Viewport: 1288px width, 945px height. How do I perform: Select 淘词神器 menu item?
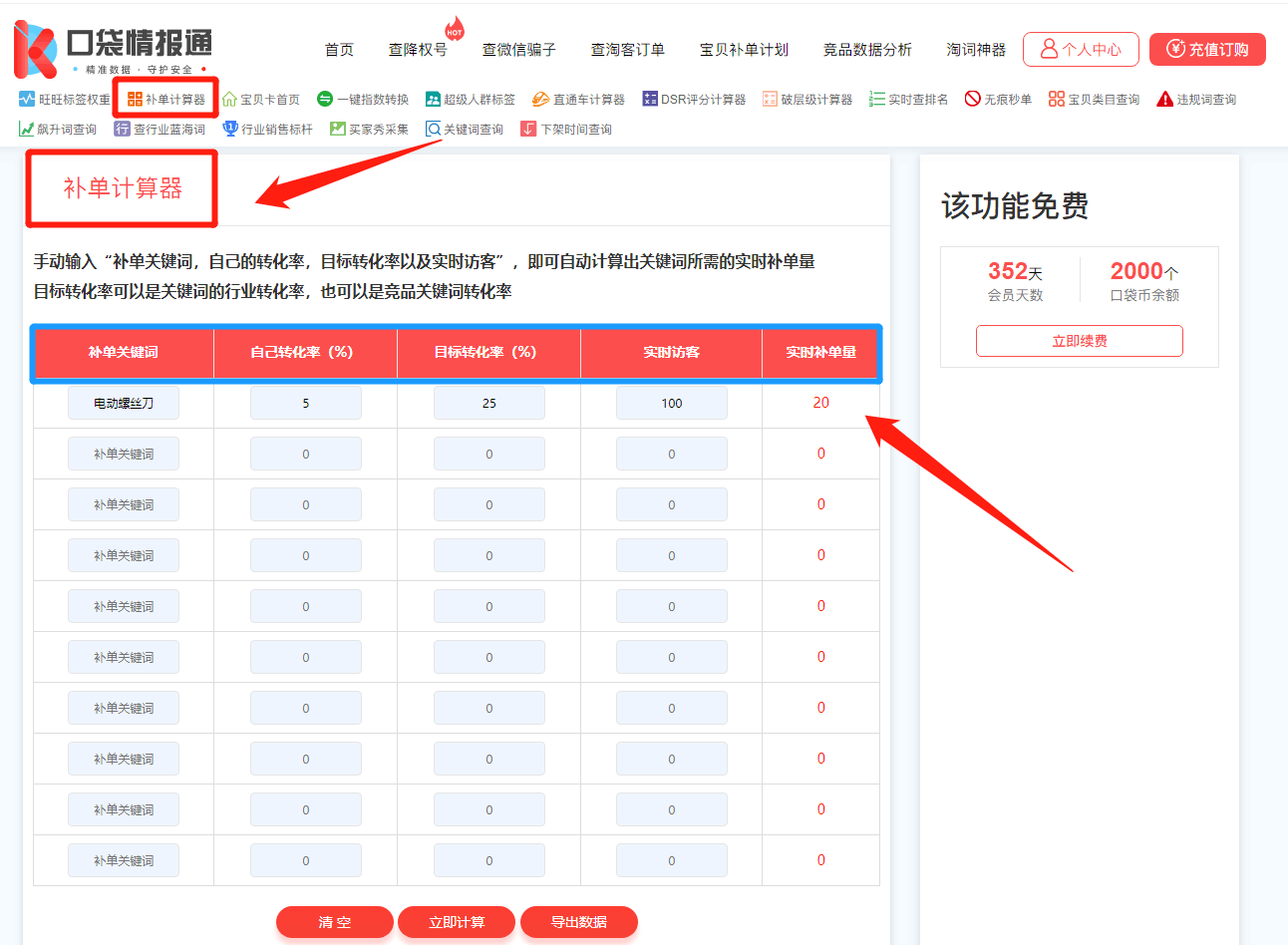(976, 50)
